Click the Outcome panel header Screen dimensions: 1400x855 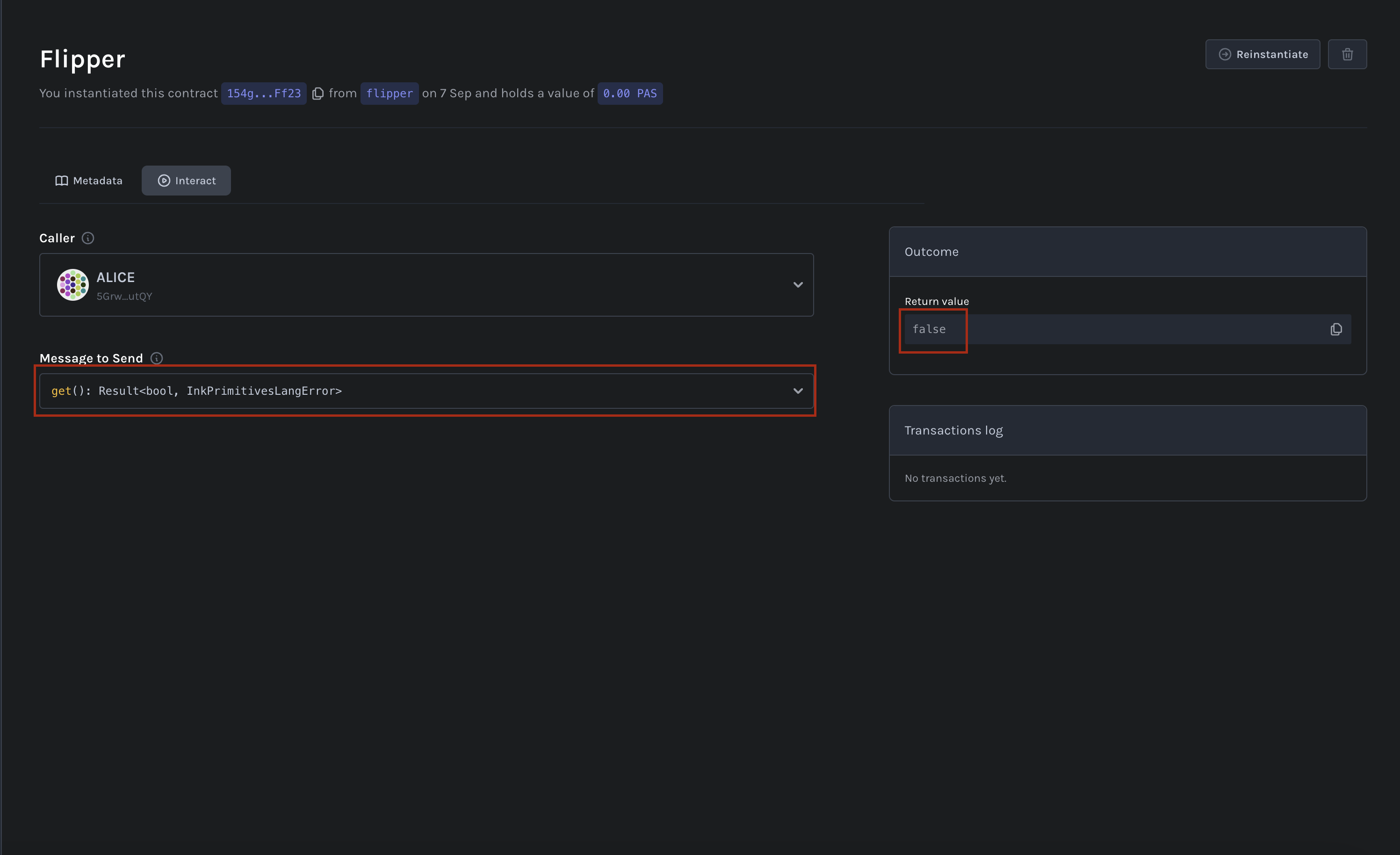[x=1127, y=252]
